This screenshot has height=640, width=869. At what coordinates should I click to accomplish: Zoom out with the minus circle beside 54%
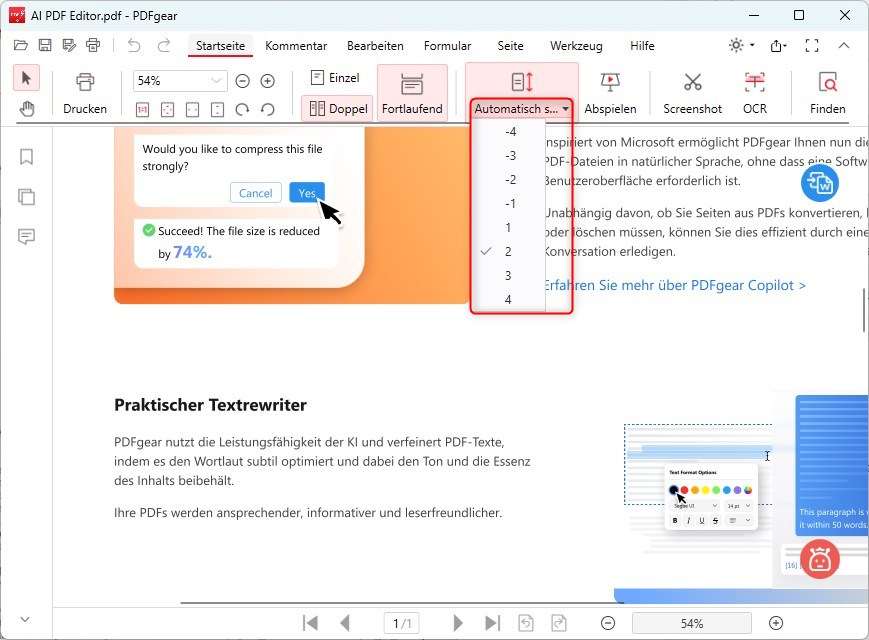pos(242,81)
